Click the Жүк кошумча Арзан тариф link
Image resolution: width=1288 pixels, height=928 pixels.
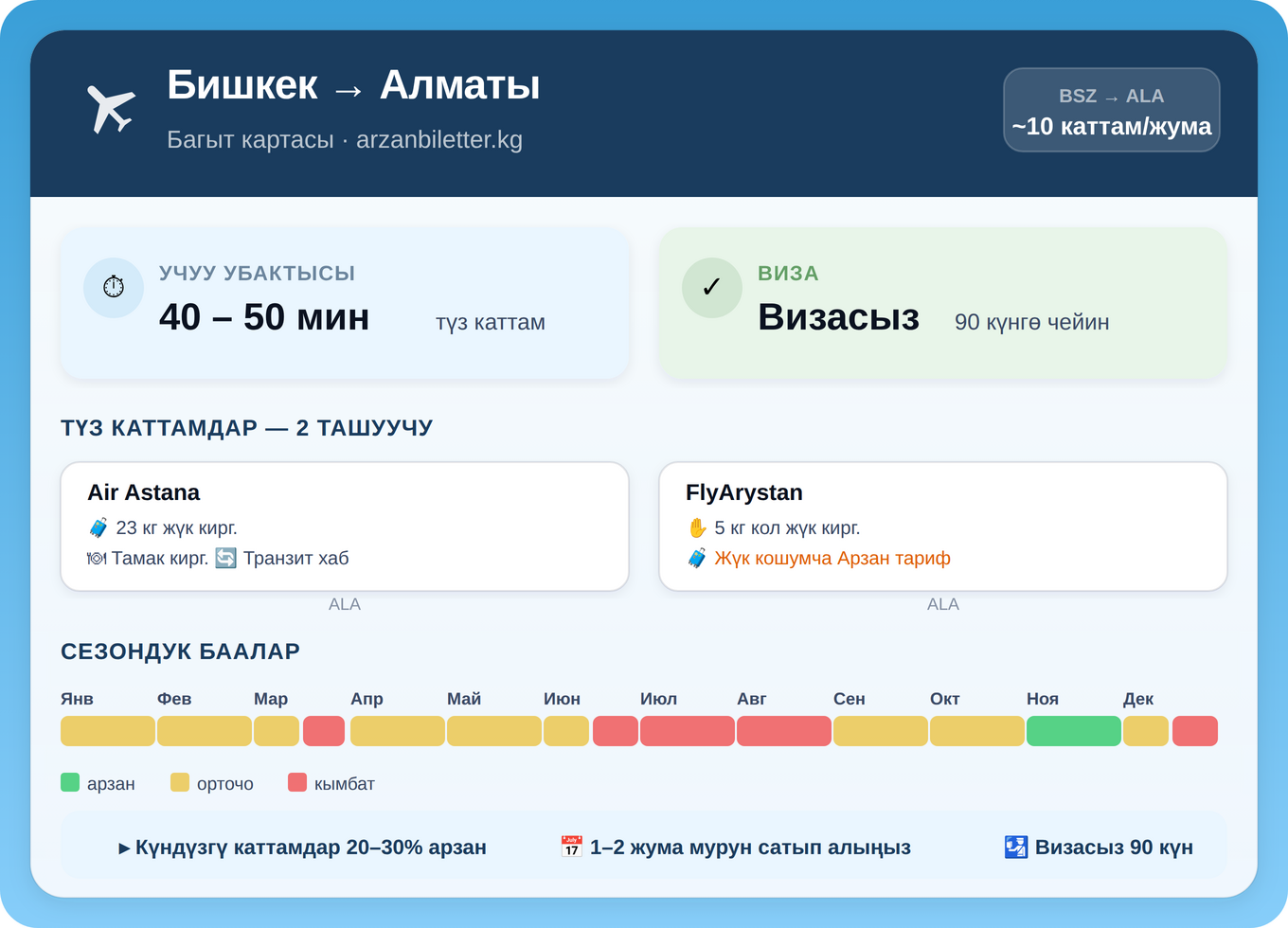pos(832,558)
